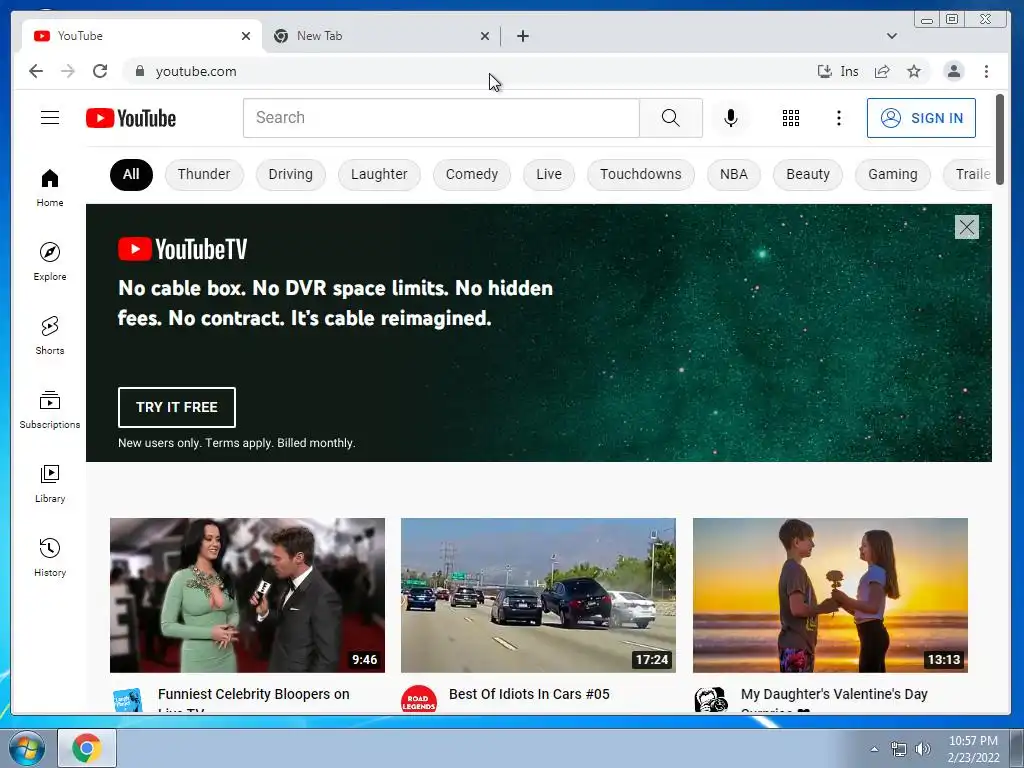Viewport: 1024px width, 768px height.
Task: Click the share page icon
Action: pos(882,71)
